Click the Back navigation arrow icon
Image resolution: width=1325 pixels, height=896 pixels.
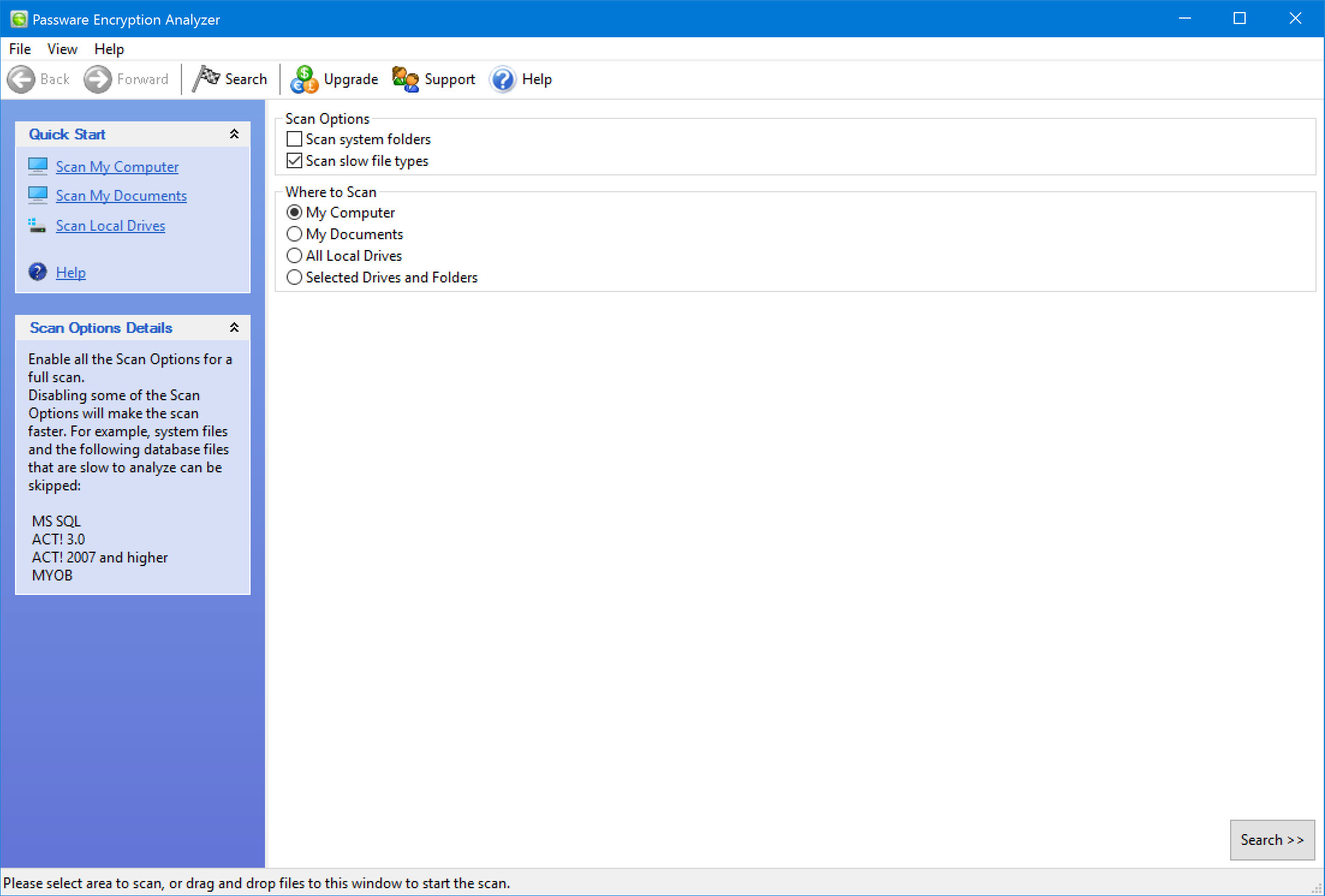click(21, 79)
